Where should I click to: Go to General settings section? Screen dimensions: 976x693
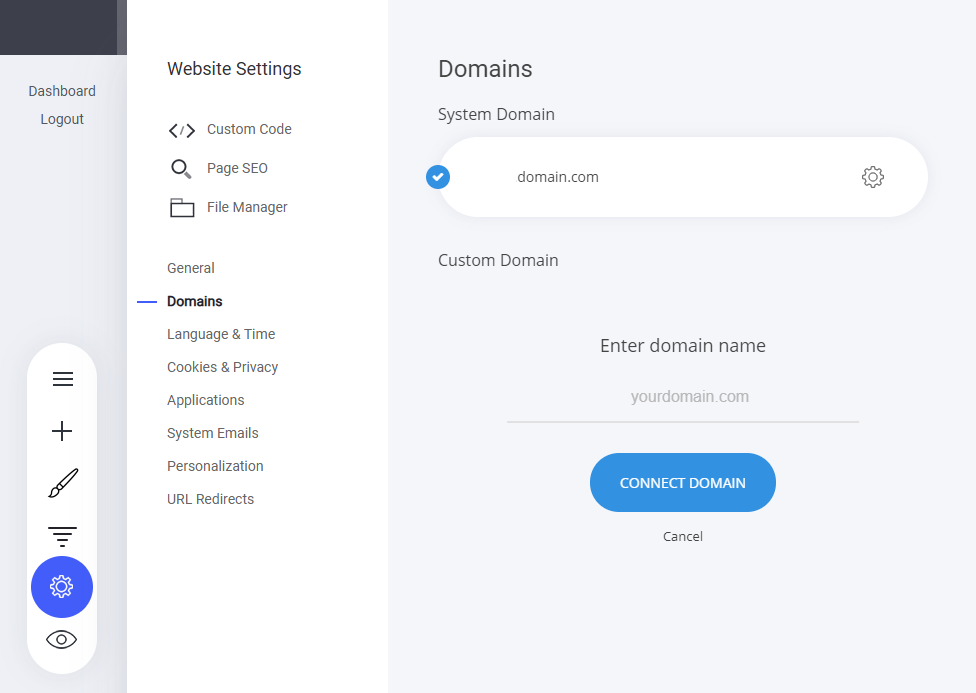tap(191, 268)
